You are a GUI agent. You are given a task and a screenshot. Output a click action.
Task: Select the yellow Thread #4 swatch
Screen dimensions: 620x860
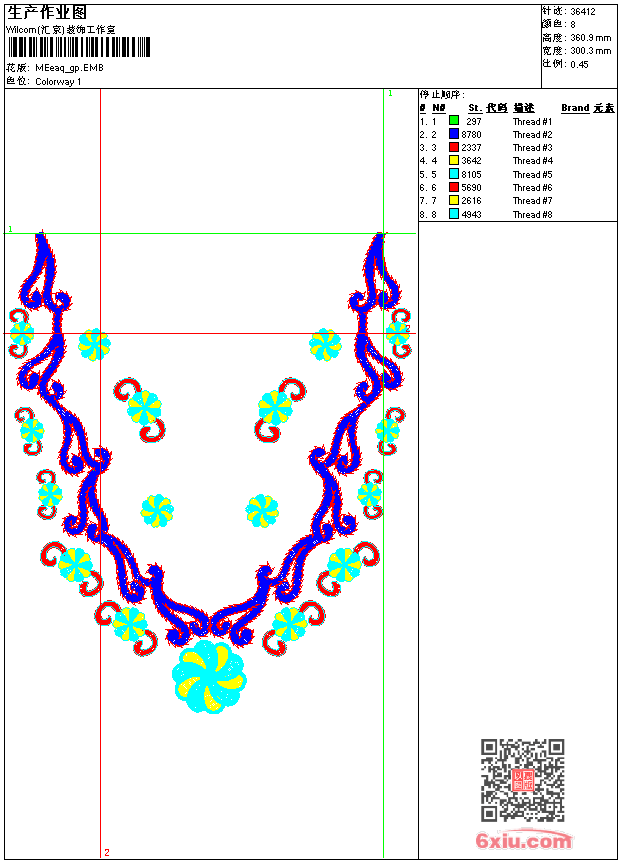pos(454,160)
